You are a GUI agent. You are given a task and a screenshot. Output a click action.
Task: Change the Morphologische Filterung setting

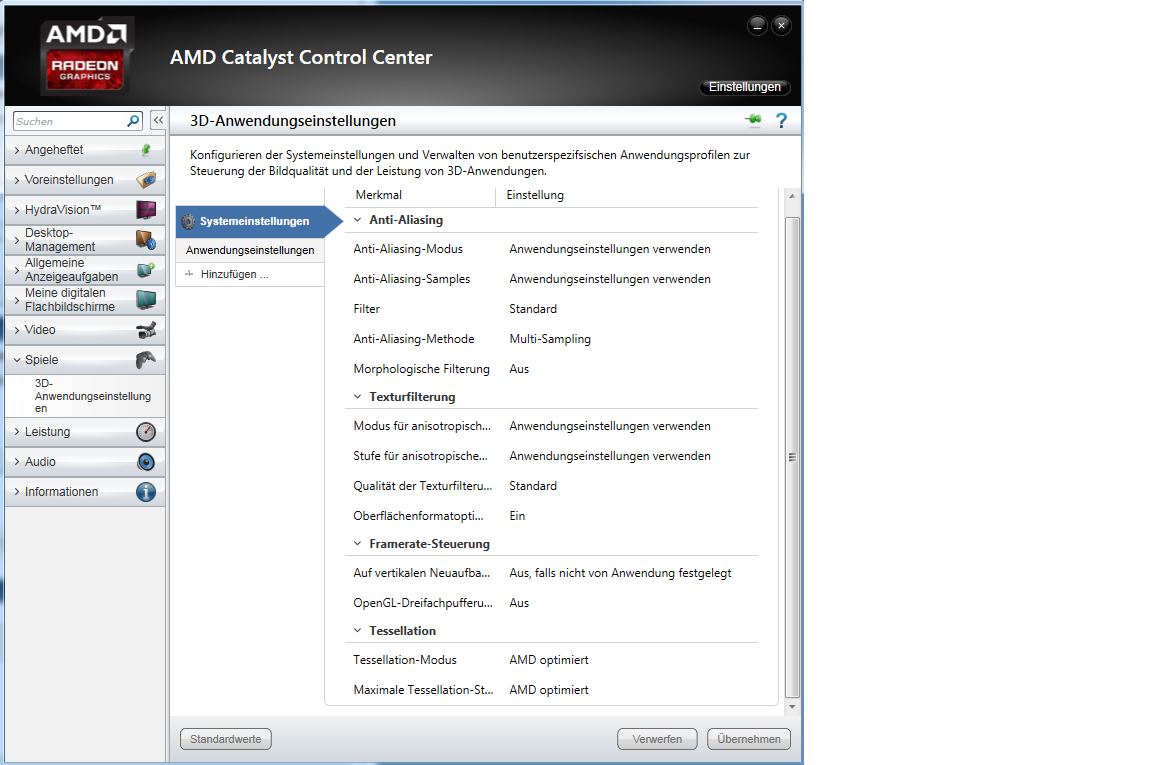click(519, 369)
